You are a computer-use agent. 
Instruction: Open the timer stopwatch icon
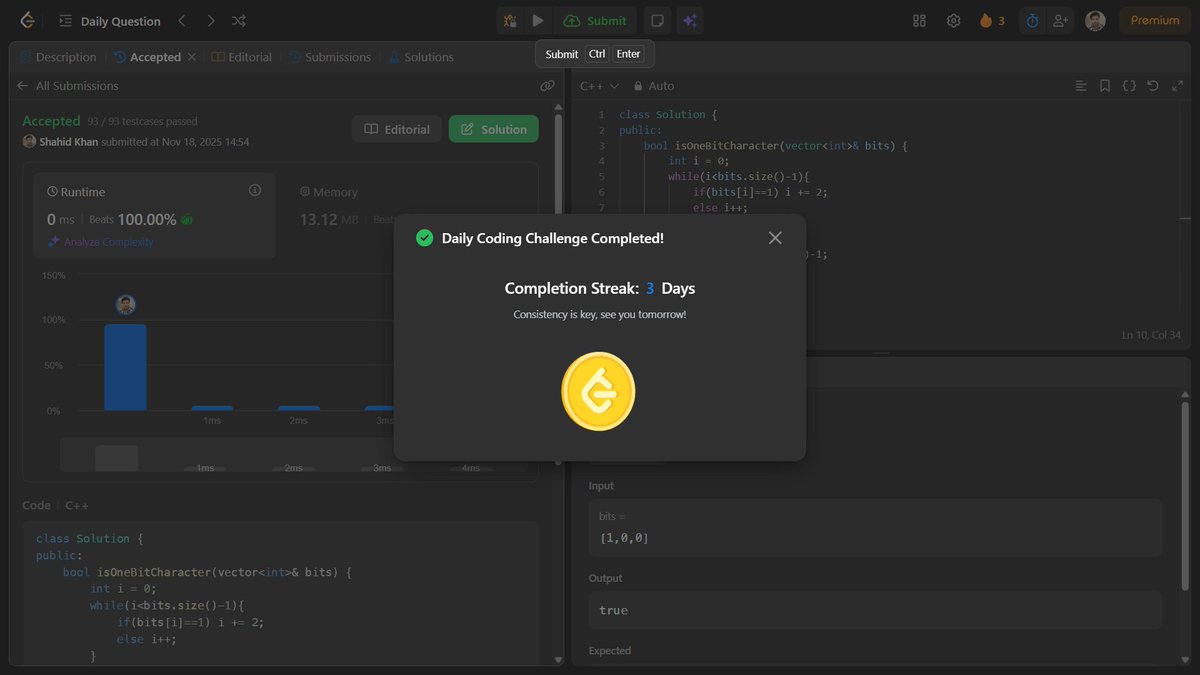point(1031,20)
